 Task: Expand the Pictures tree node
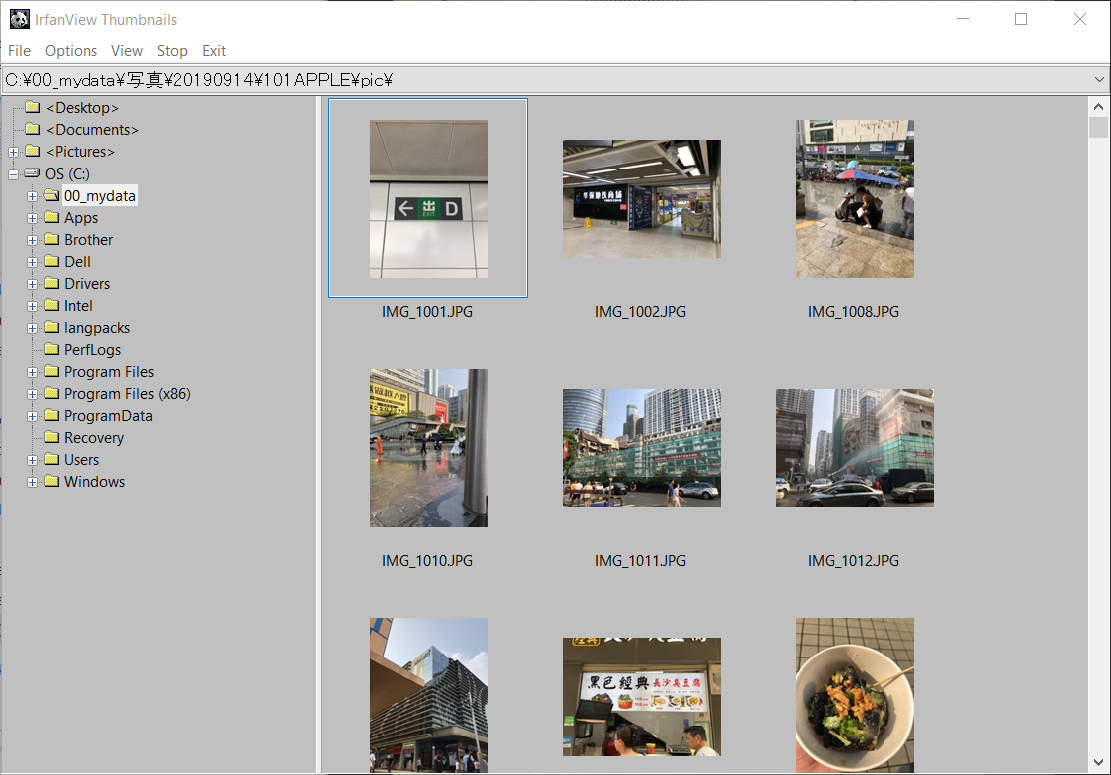[x=13, y=152]
